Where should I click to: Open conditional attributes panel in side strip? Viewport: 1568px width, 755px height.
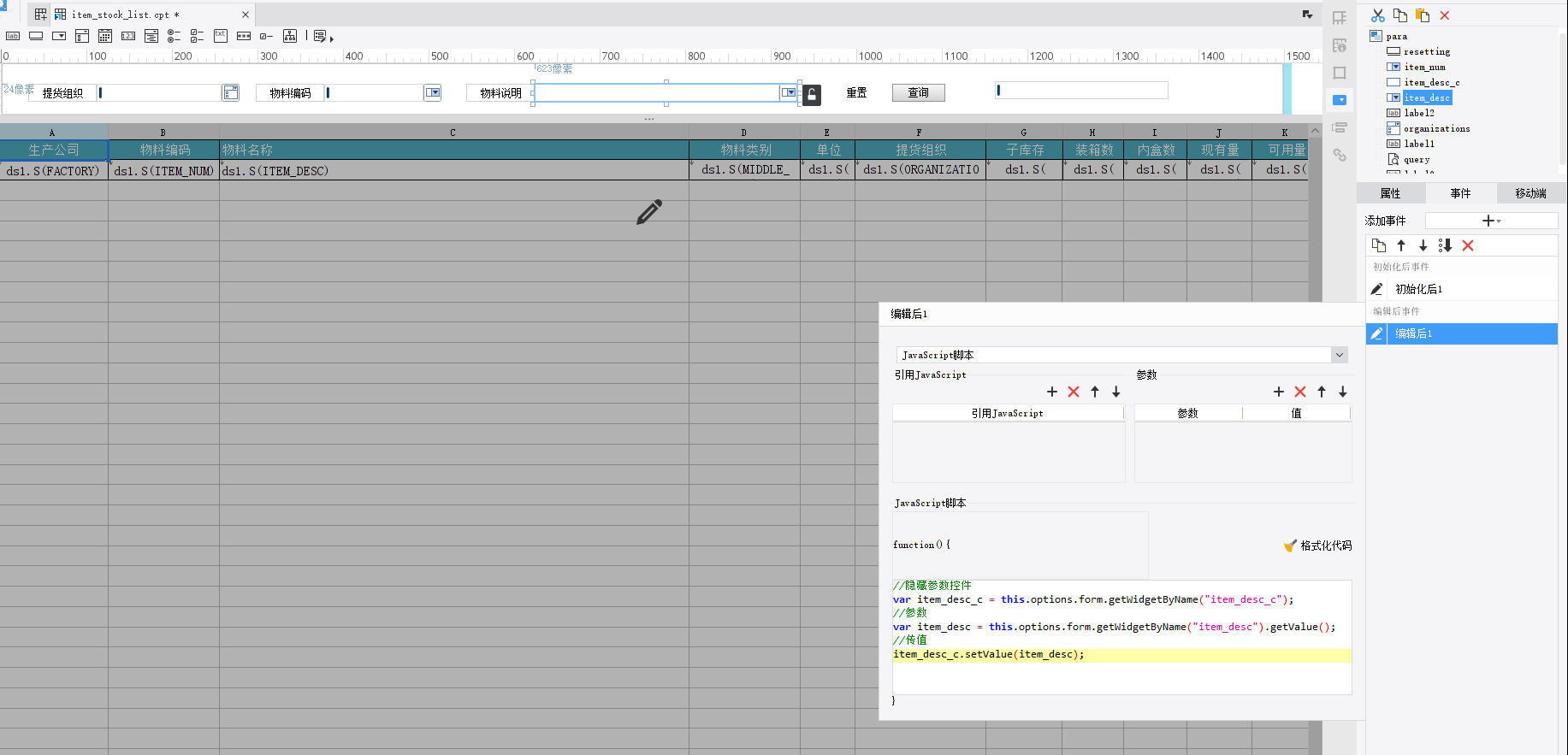1340,127
